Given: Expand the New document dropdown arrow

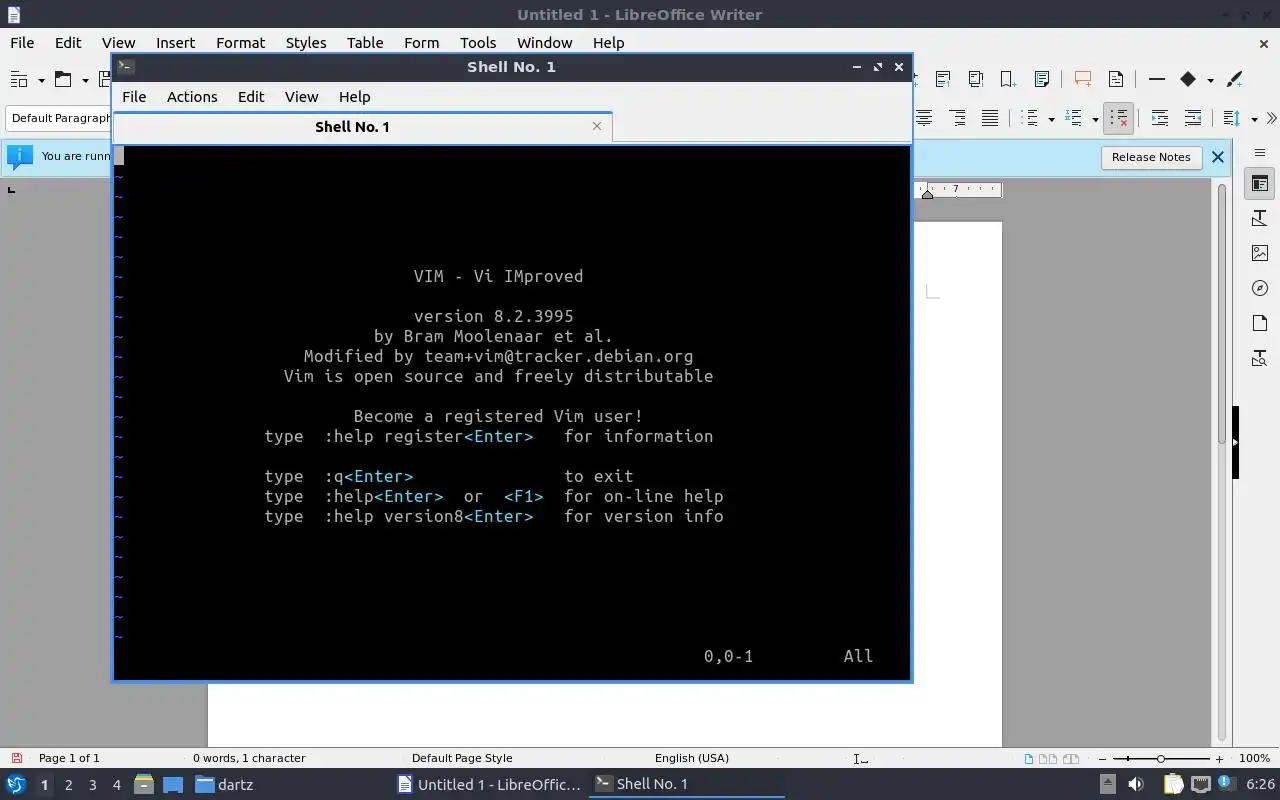Looking at the screenshot, I should click(x=41, y=80).
